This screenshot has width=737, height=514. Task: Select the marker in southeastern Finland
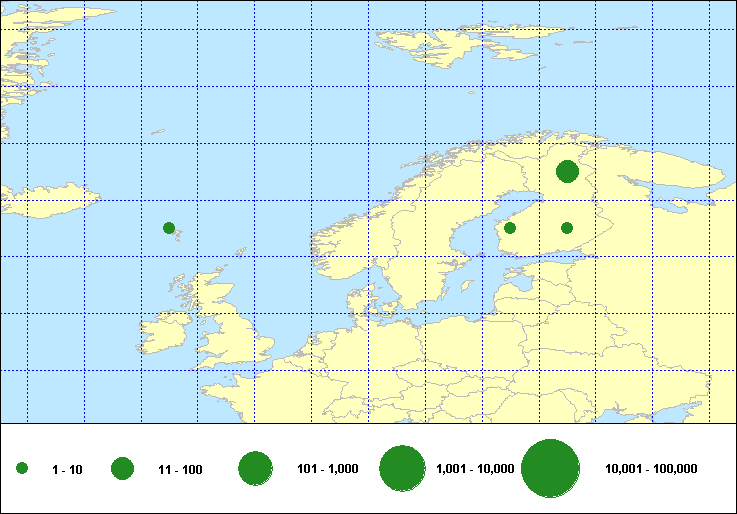tap(567, 228)
